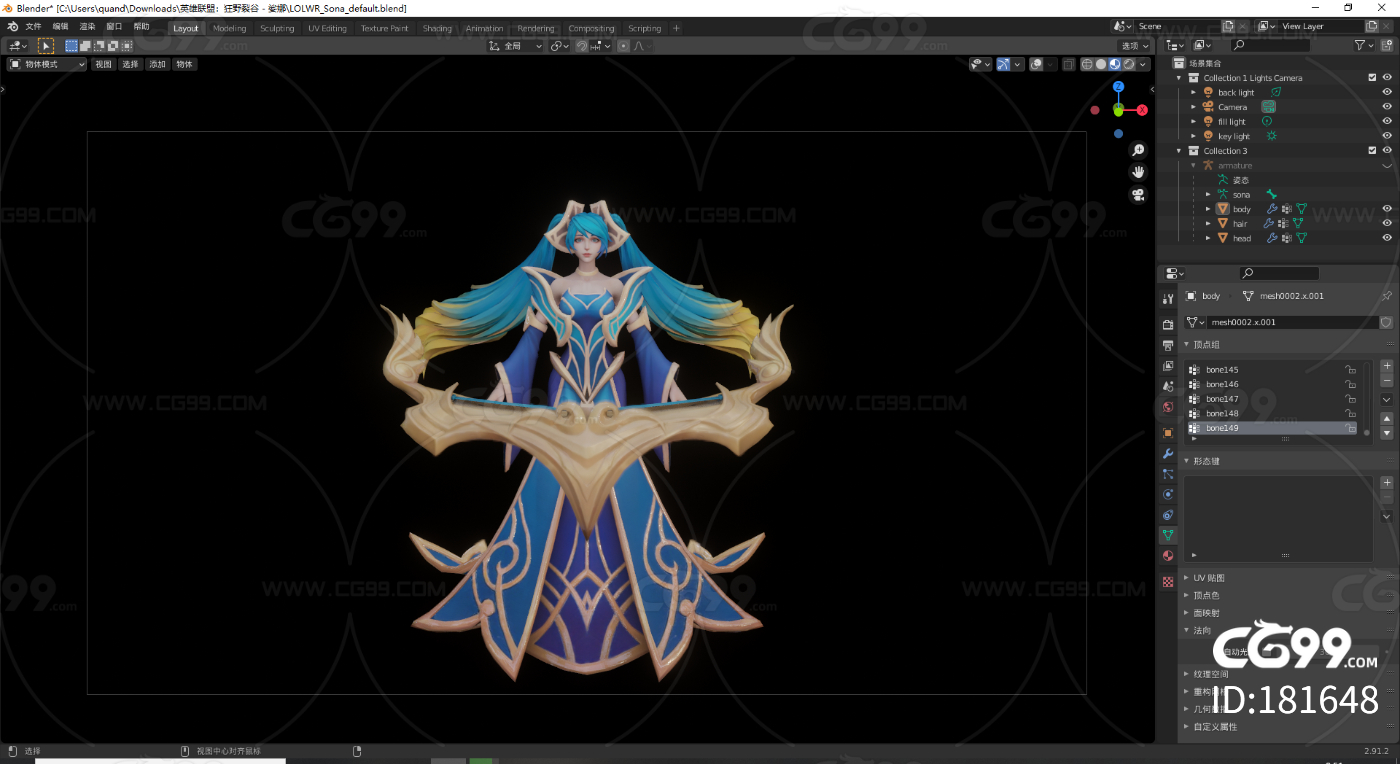The width and height of the screenshot is (1400, 764).
Task: Click the pin icon in properties header
Action: [1386, 296]
